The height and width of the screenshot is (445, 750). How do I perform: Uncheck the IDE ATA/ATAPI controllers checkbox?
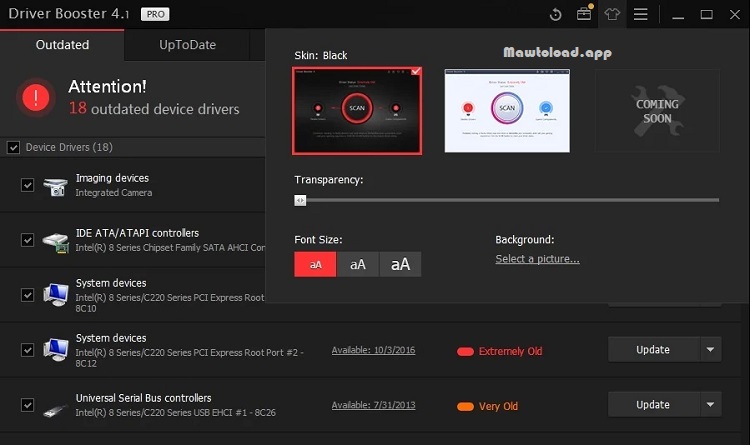pyautogui.click(x=27, y=240)
